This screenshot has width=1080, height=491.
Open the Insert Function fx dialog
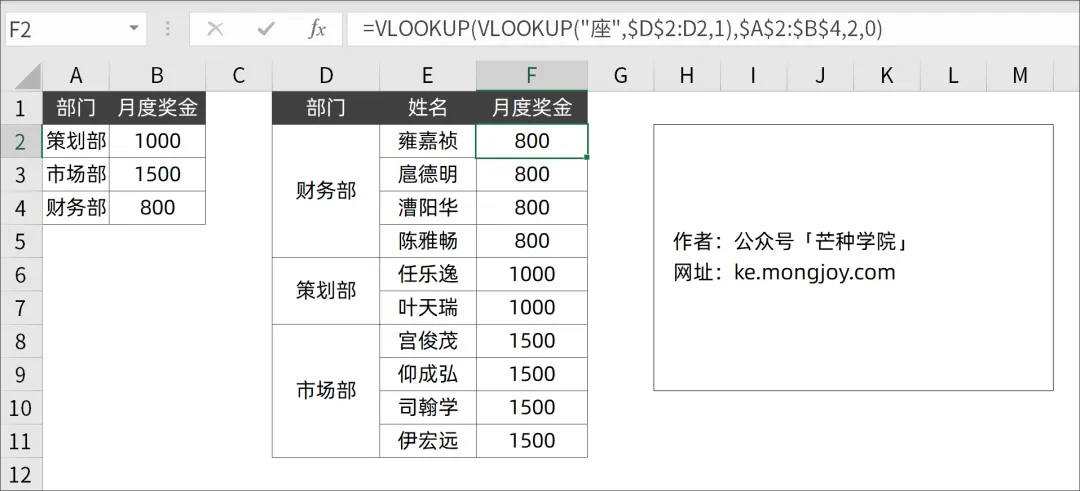(x=317, y=29)
